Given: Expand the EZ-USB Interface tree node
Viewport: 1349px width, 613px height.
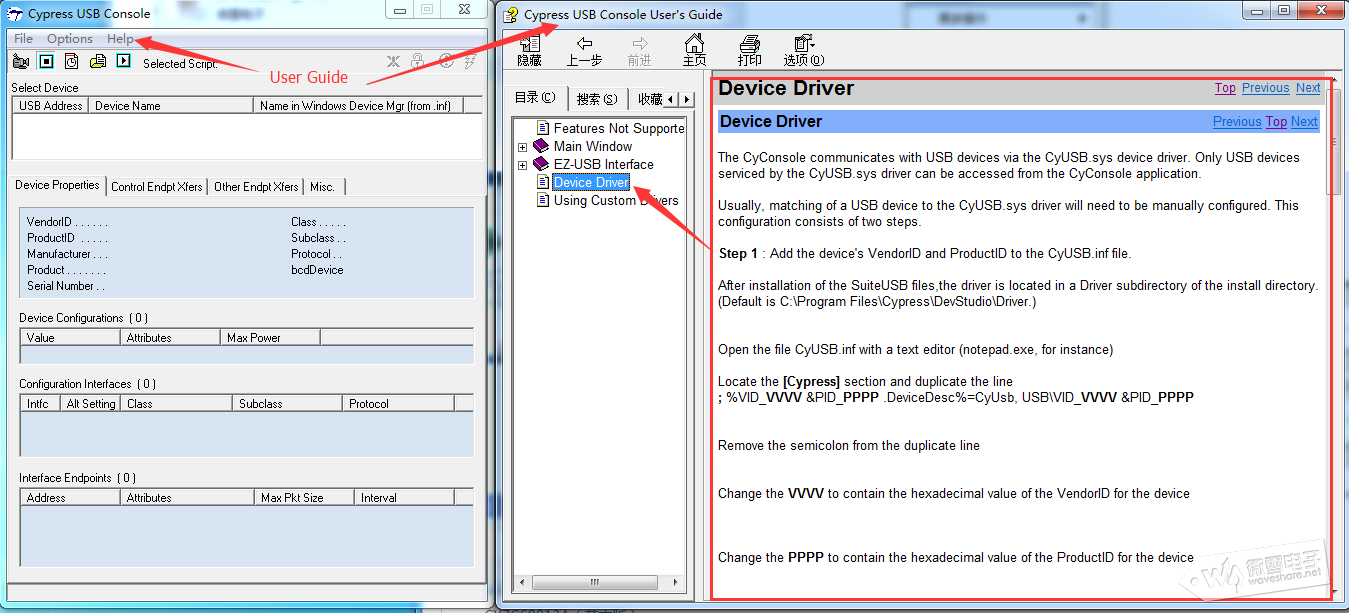Looking at the screenshot, I should coord(522,165).
